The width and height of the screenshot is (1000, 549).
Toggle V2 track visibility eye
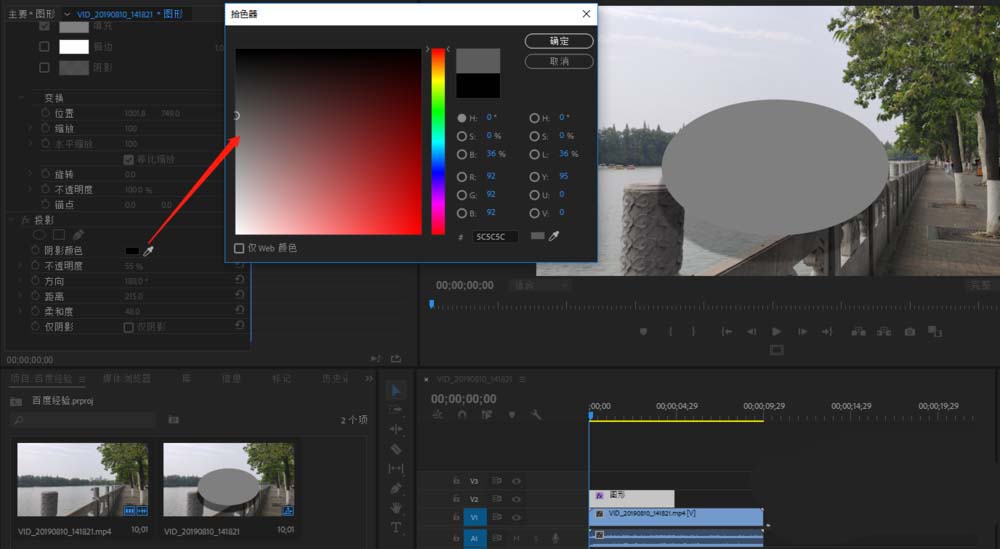pos(517,498)
